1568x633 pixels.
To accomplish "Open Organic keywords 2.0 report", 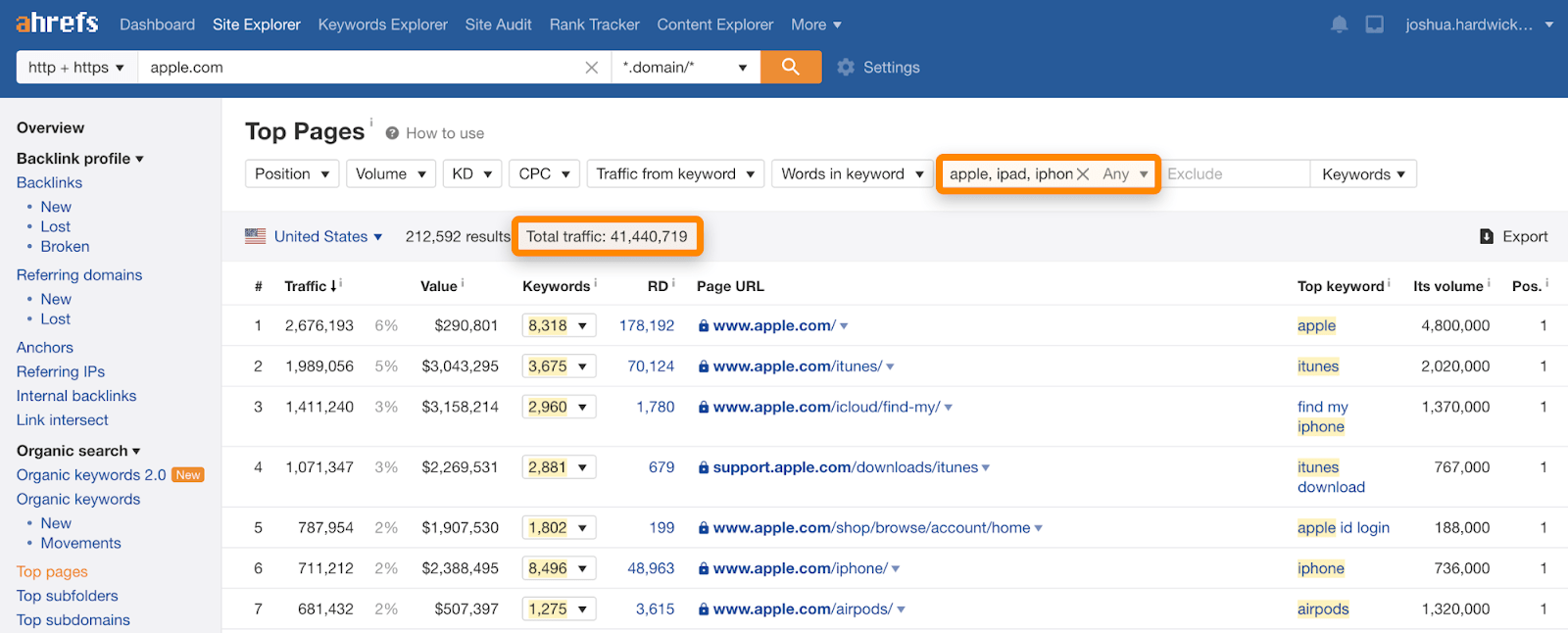I will (x=91, y=475).
